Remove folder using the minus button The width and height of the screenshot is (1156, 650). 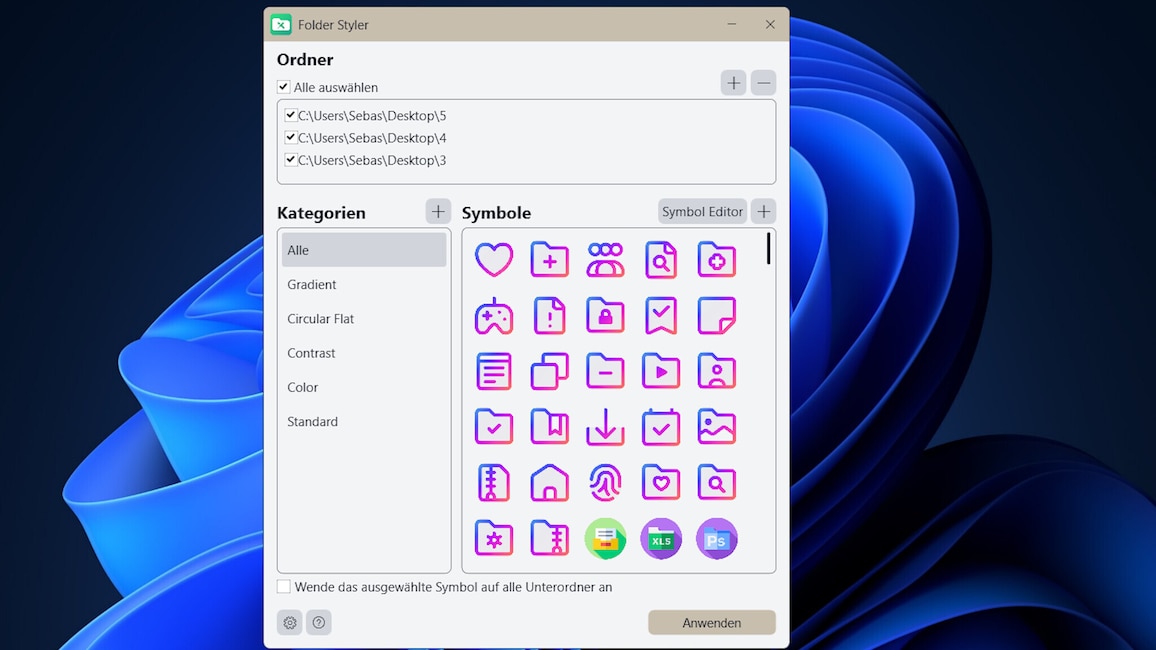point(764,83)
